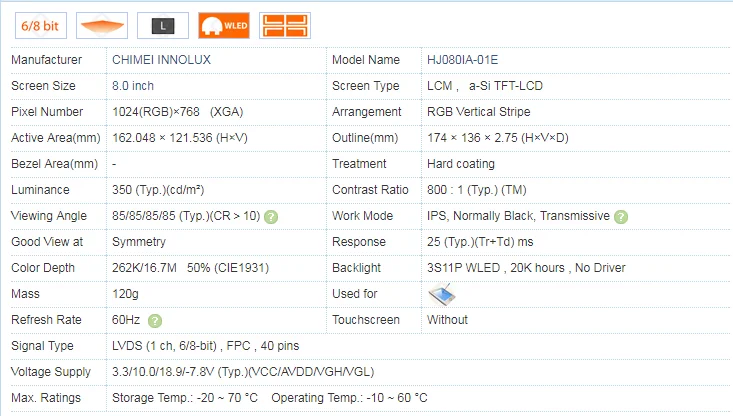
Task: Click the Without touchscreen value
Action: (447, 320)
